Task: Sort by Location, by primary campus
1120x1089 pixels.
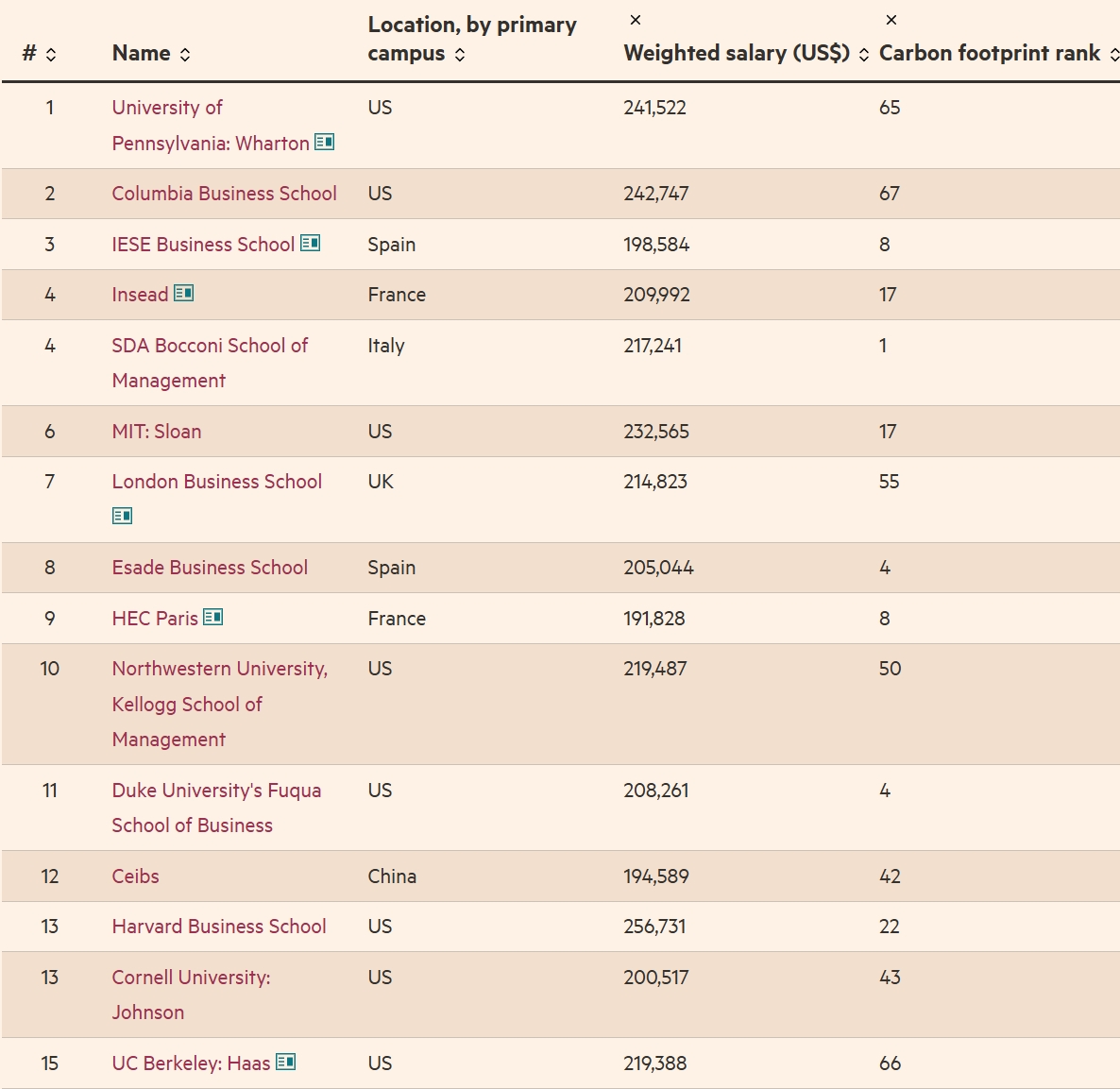Action: 460,54
